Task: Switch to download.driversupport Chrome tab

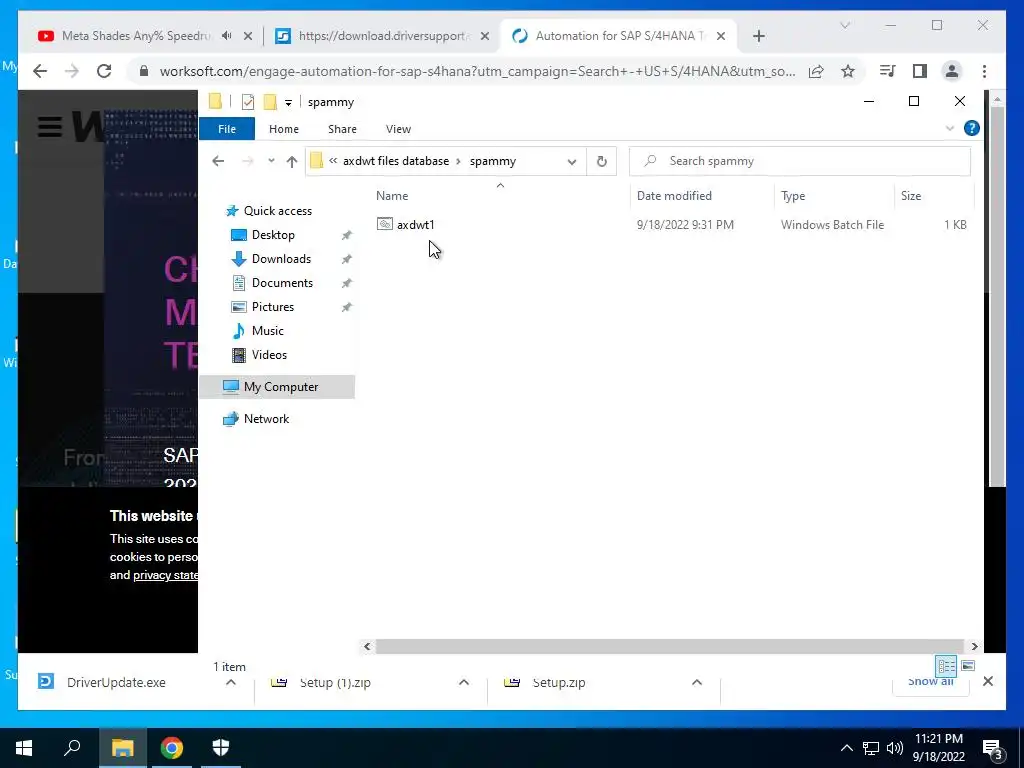Action: (383, 36)
